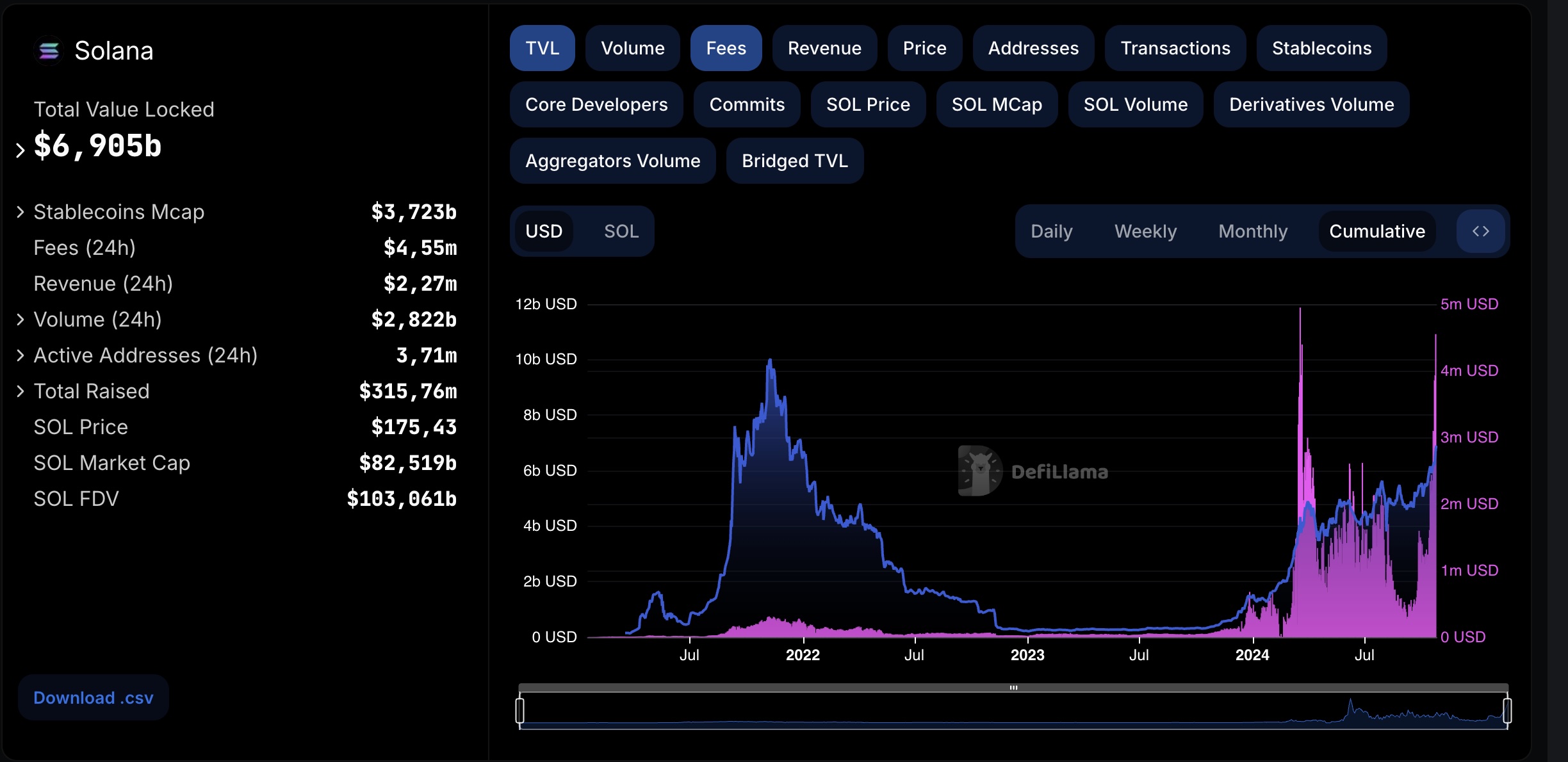Click the $3,723b Stablecoins value

click(x=414, y=212)
